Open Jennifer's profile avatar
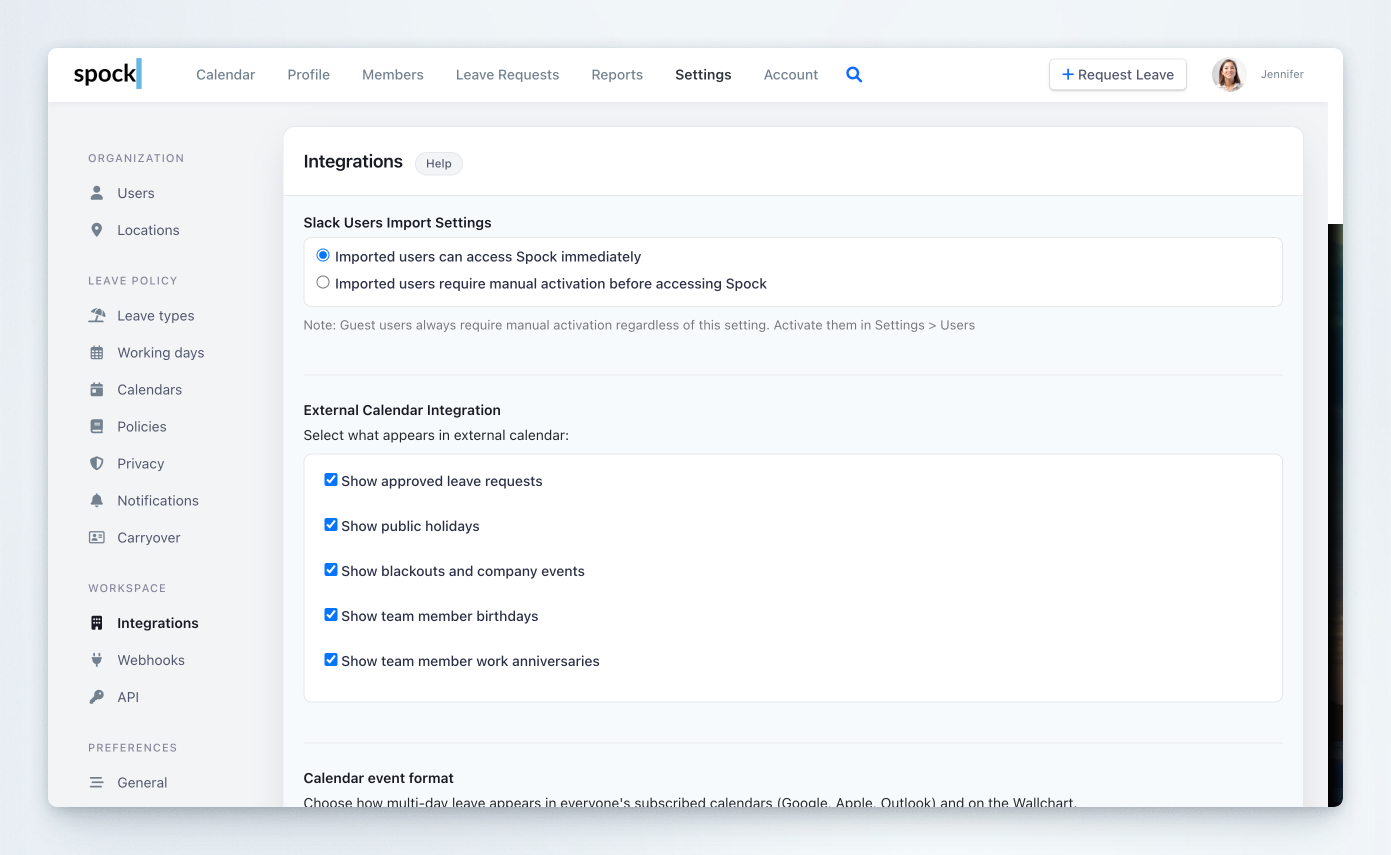 pos(1229,75)
